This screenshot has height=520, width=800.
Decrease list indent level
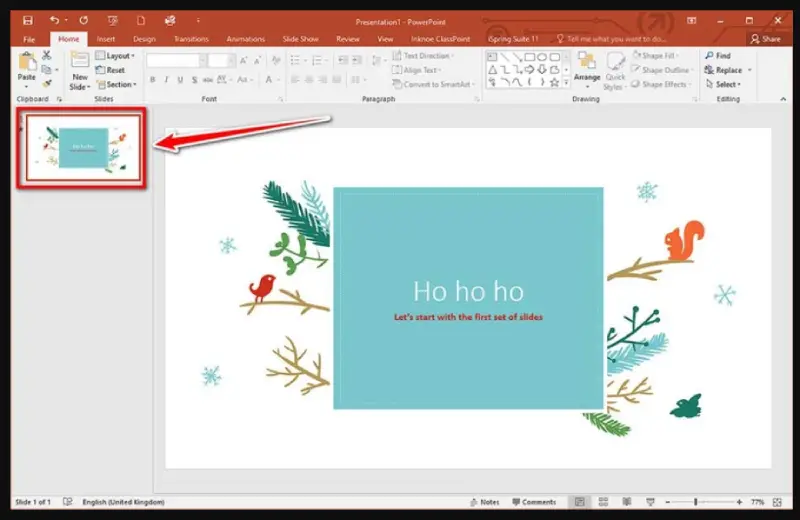[x=343, y=61]
